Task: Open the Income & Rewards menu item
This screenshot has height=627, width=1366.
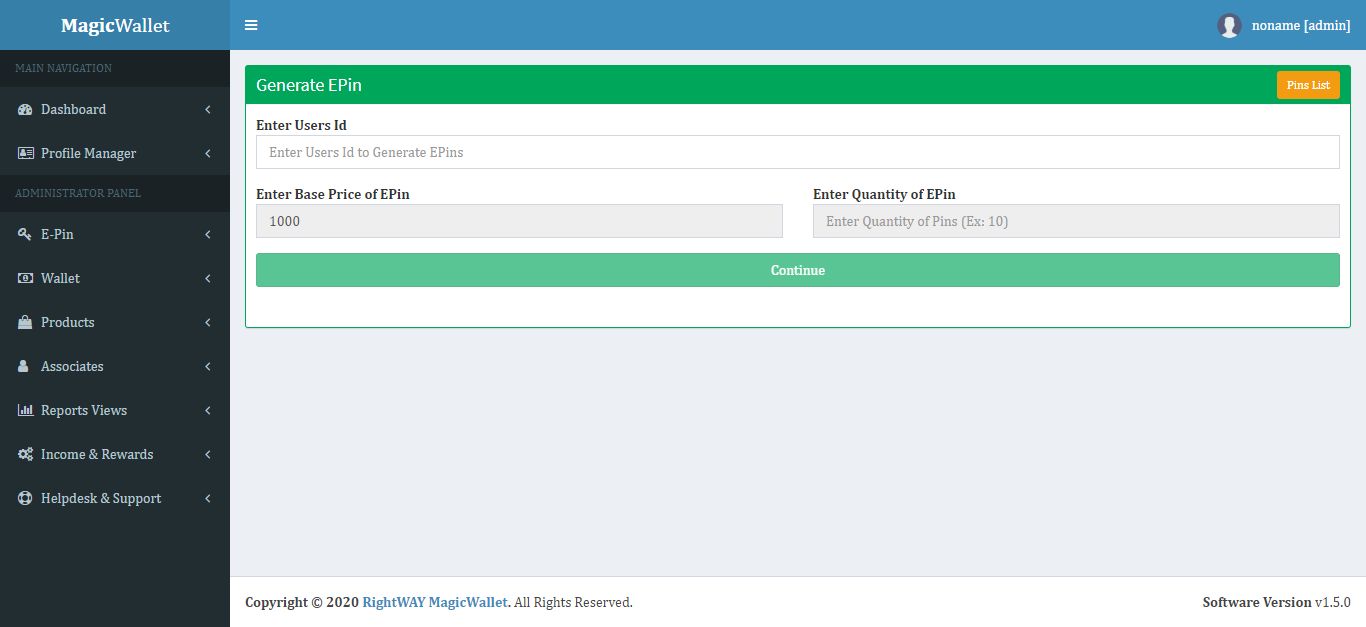Action: [x=115, y=454]
